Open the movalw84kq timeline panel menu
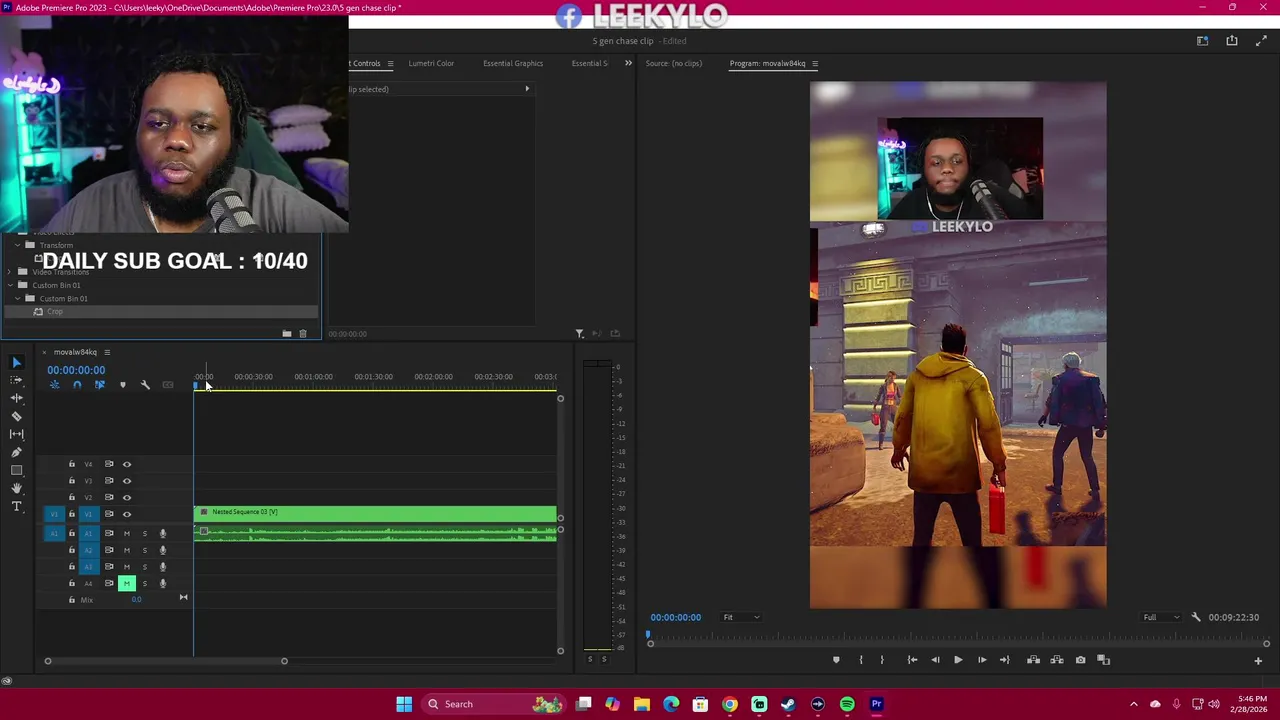 [107, 352]
